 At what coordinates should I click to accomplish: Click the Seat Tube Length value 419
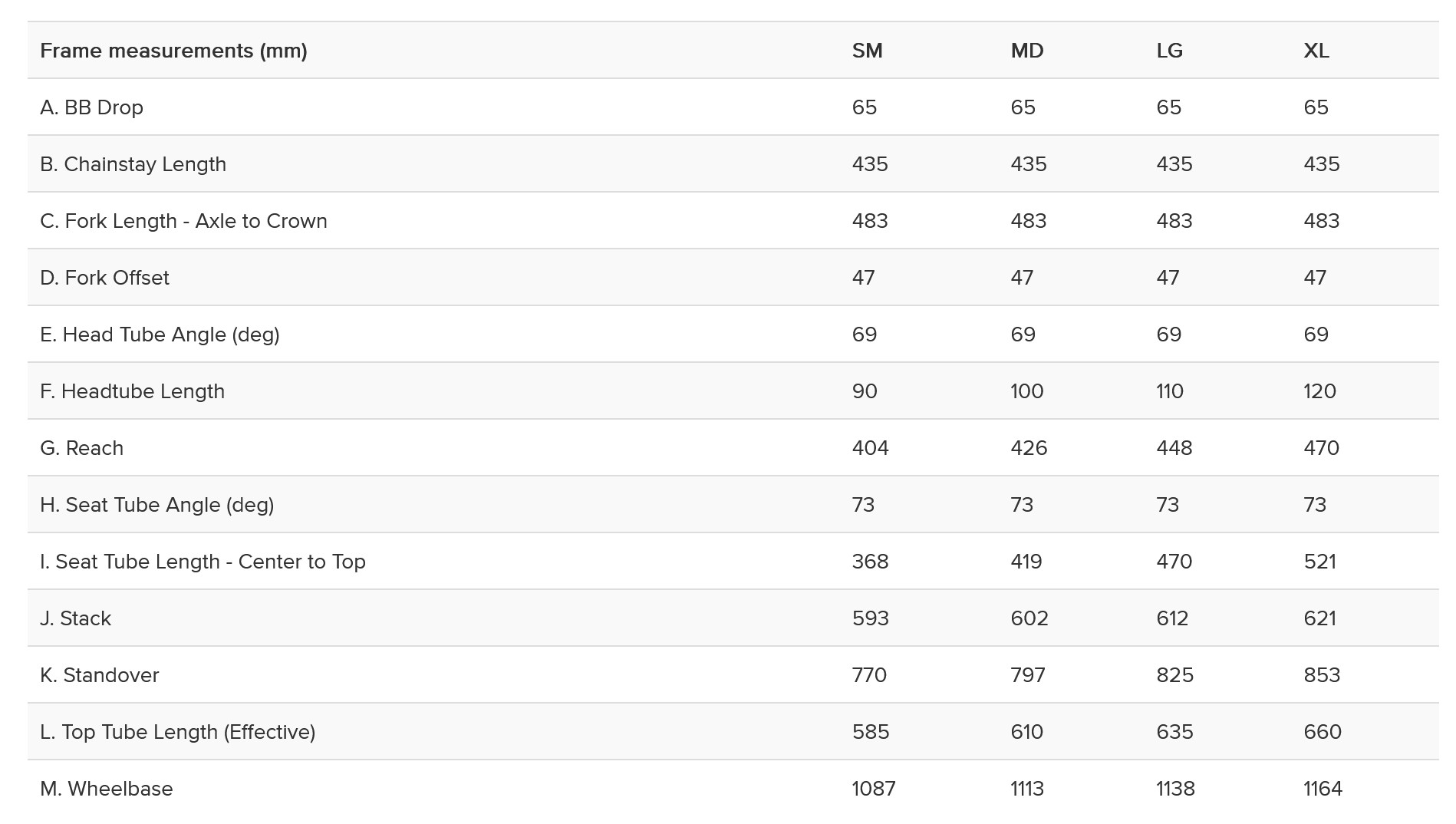1026,562
